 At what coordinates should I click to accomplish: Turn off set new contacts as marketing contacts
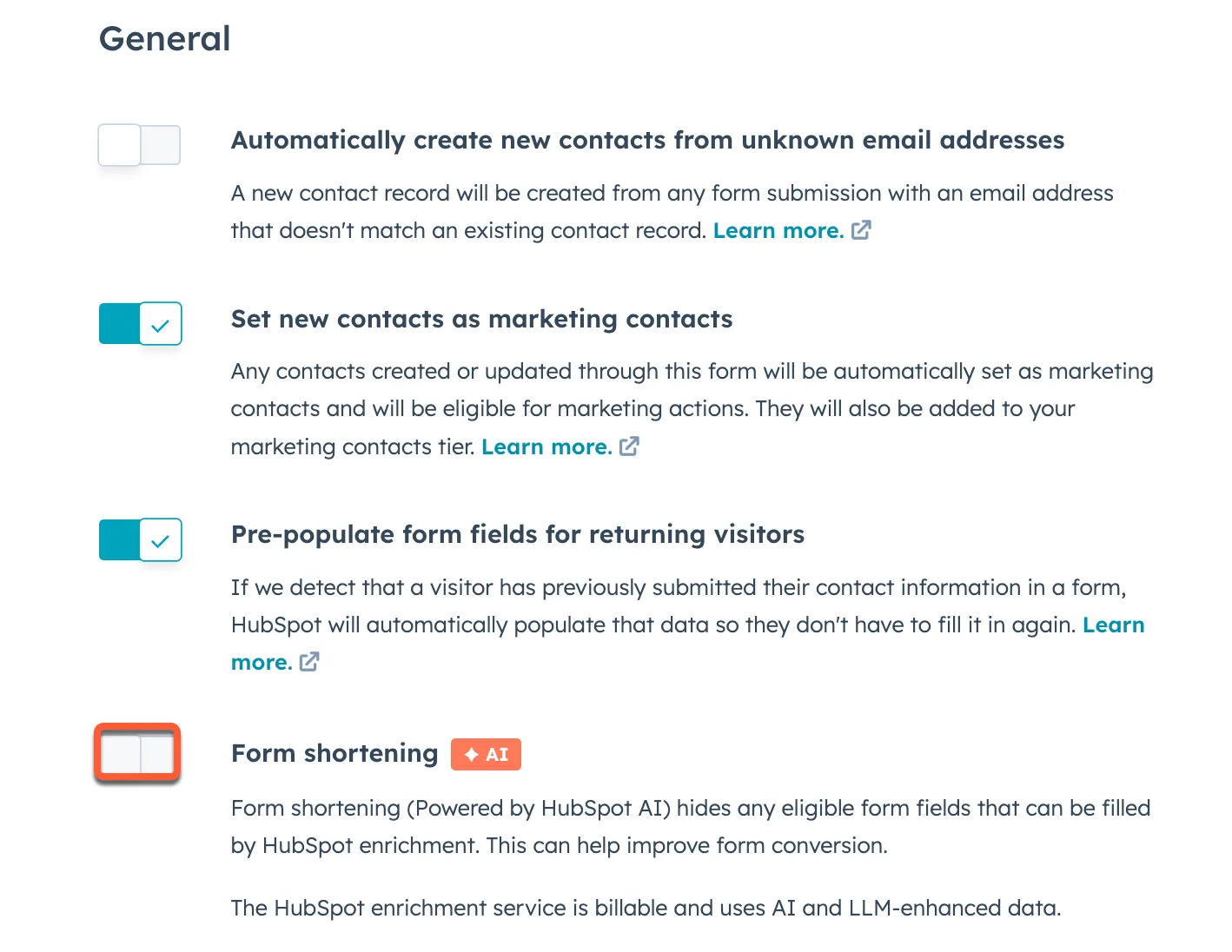140,323
